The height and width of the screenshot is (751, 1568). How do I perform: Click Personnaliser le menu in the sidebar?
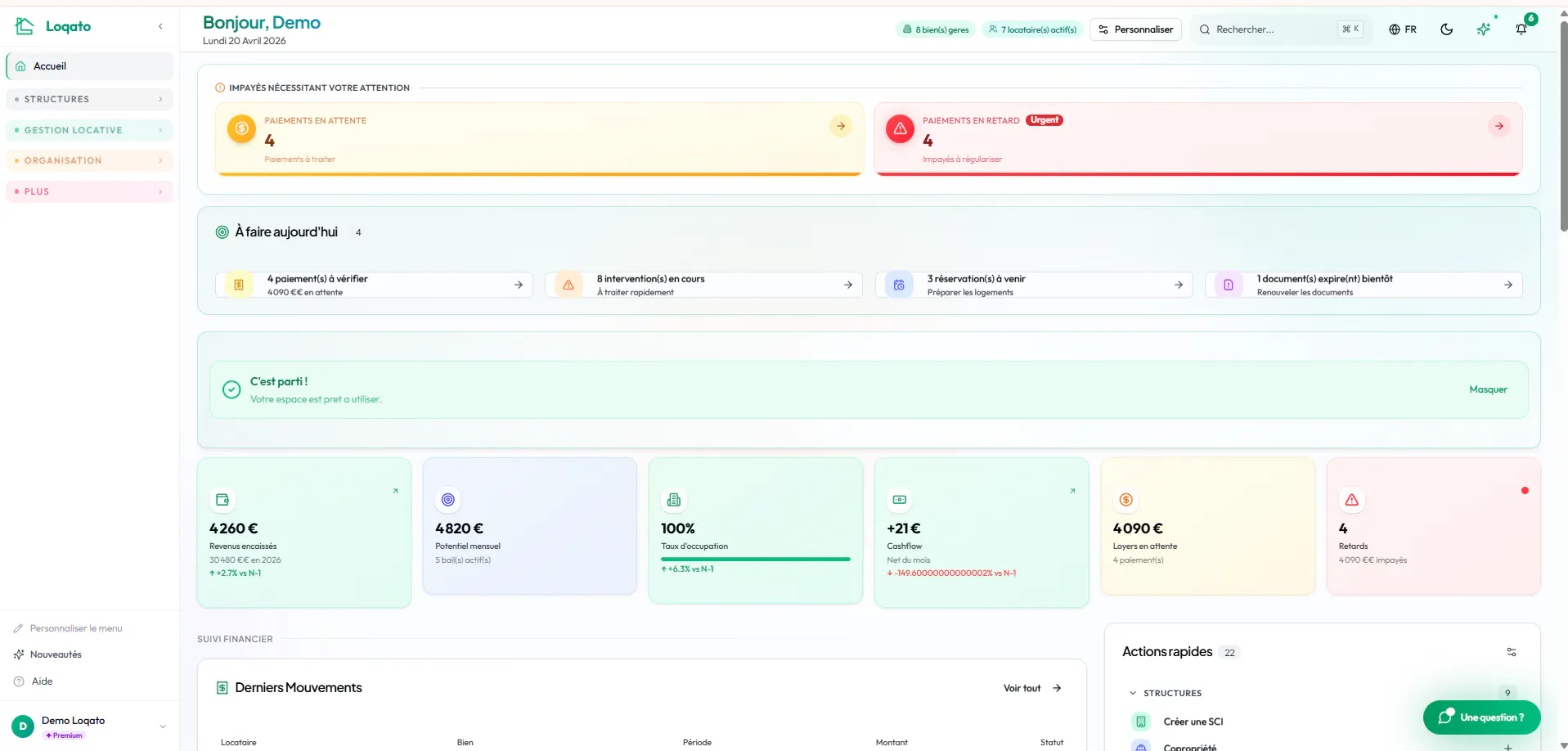pos(68,628)
